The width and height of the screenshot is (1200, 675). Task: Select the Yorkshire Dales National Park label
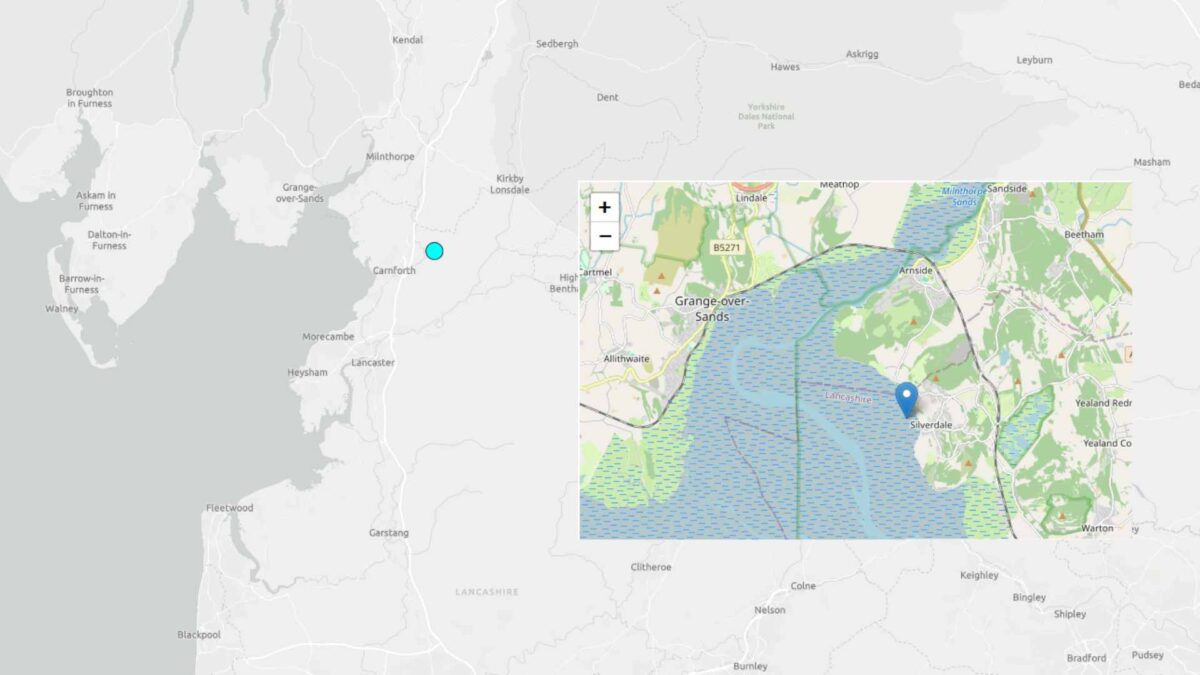766,116
